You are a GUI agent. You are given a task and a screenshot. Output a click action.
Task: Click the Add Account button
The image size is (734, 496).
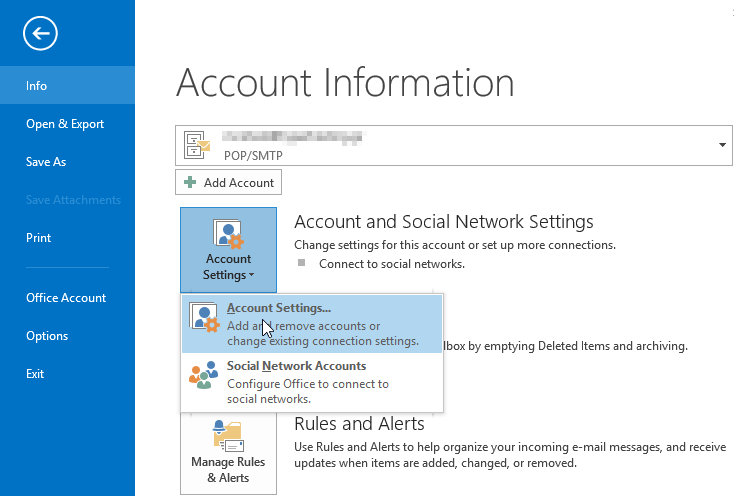228,182
